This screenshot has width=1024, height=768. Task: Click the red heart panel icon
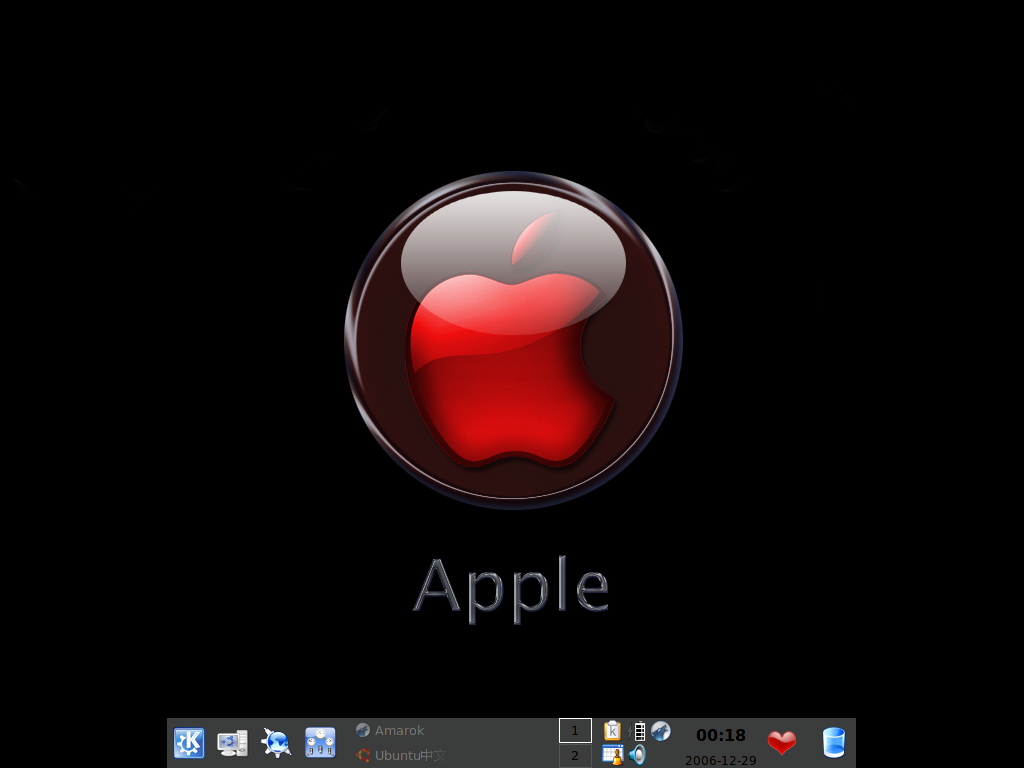tap(782, 743)
